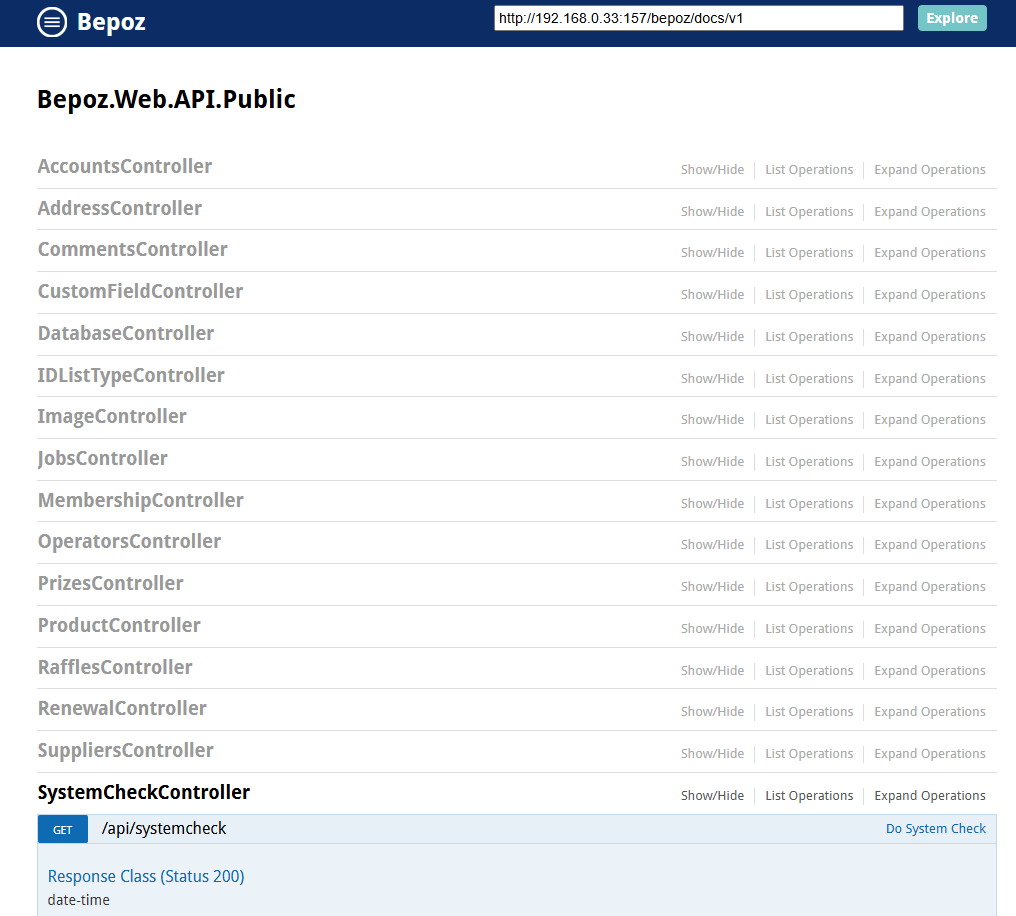Click Show/Hide for JobsController
Image resolution: width=1016 pixels, height=916 pixels.
[712, 462]
